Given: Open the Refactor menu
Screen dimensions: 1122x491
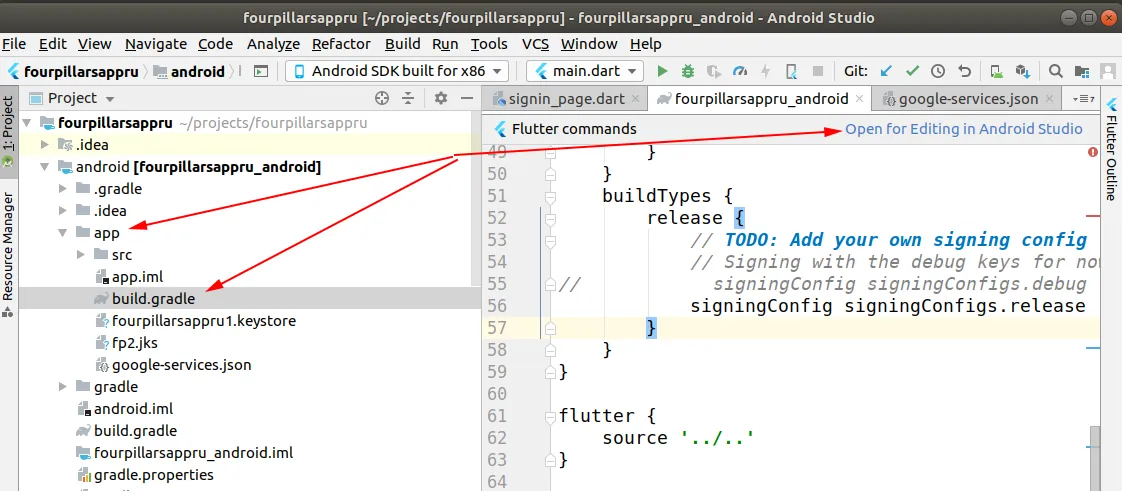Looking at the screenshot, I should (341, 44).
